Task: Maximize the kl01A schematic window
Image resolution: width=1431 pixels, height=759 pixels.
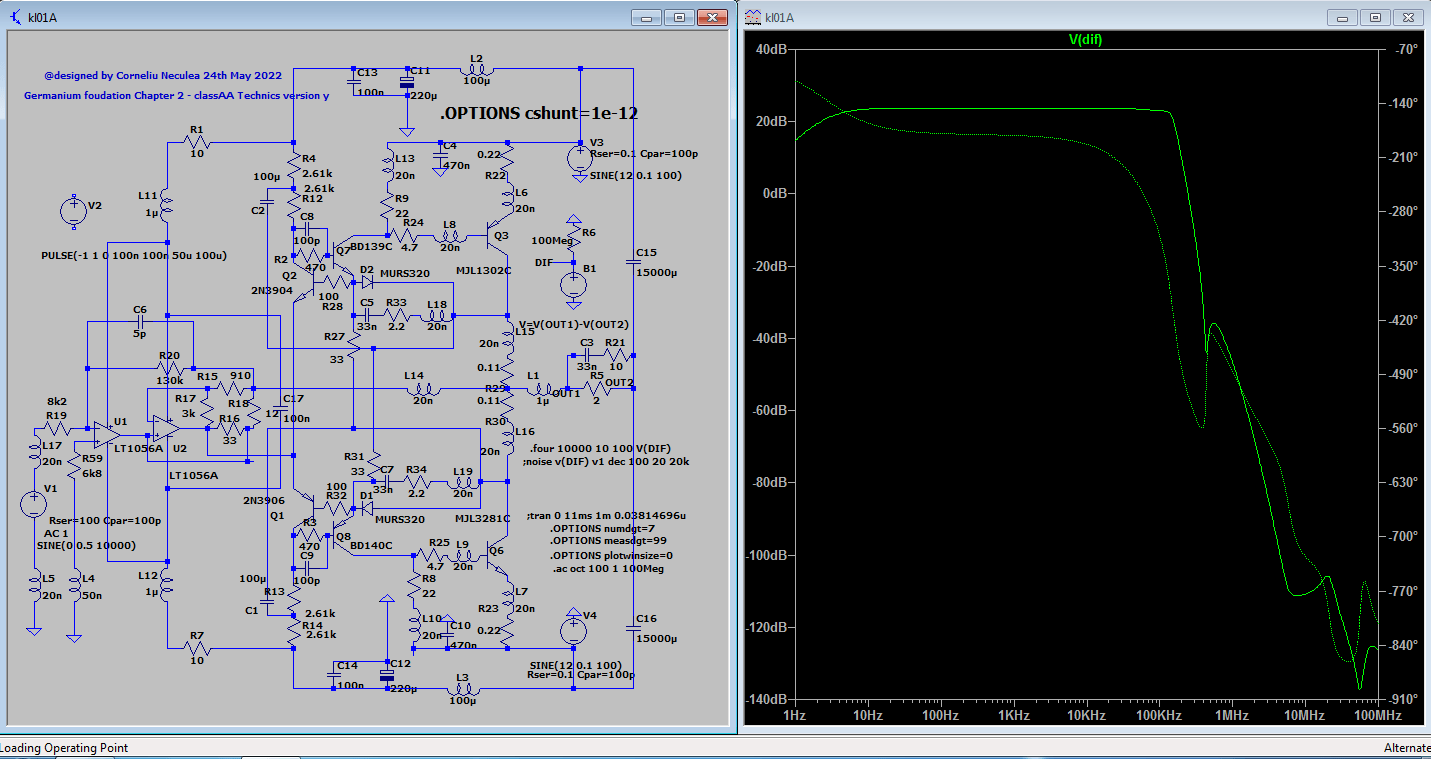Action: point(679,17)
